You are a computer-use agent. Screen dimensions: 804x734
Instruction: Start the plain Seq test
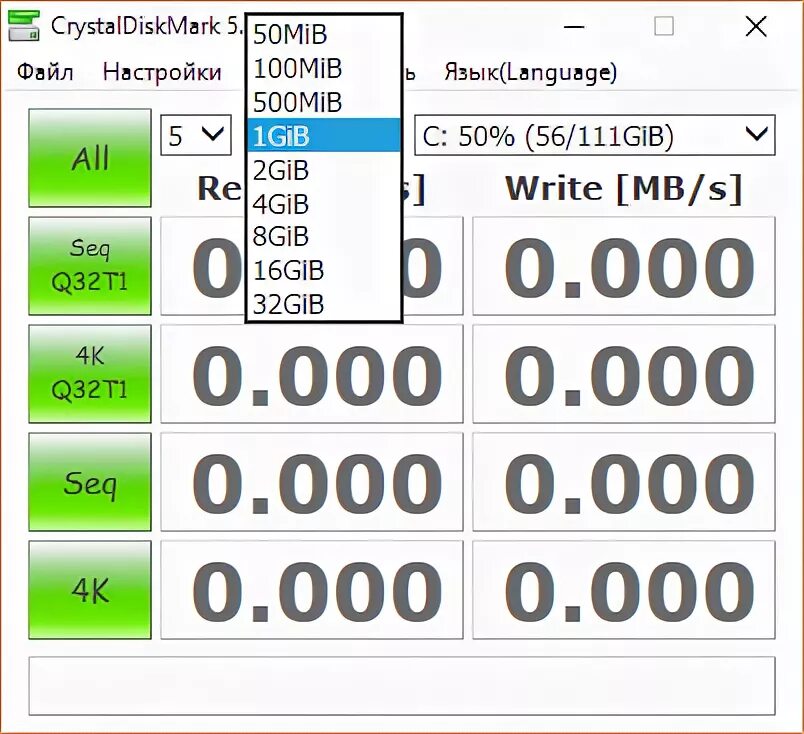[90, 482]
